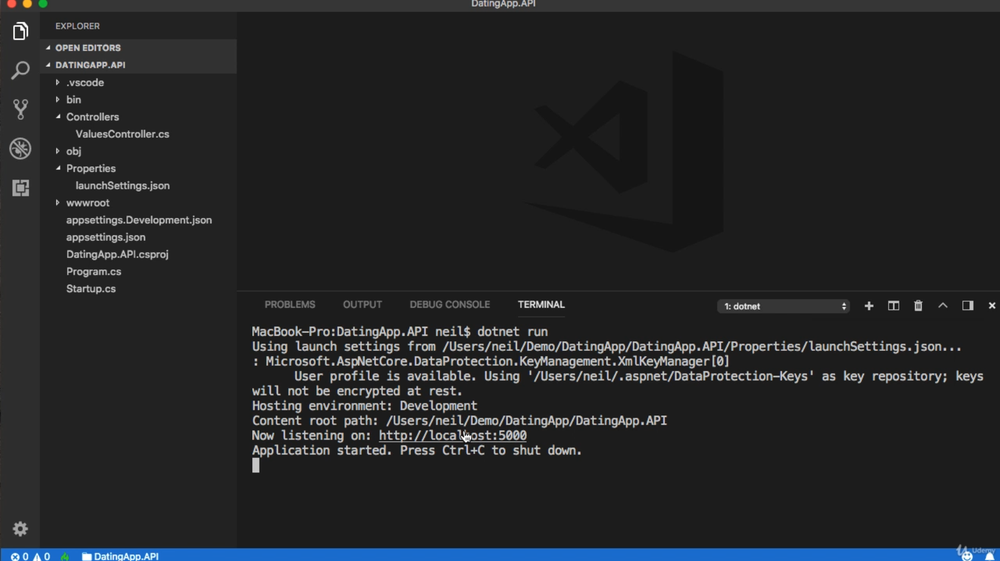
Task: Click the EXPLORER panel title
Action: tap(77, 26)
